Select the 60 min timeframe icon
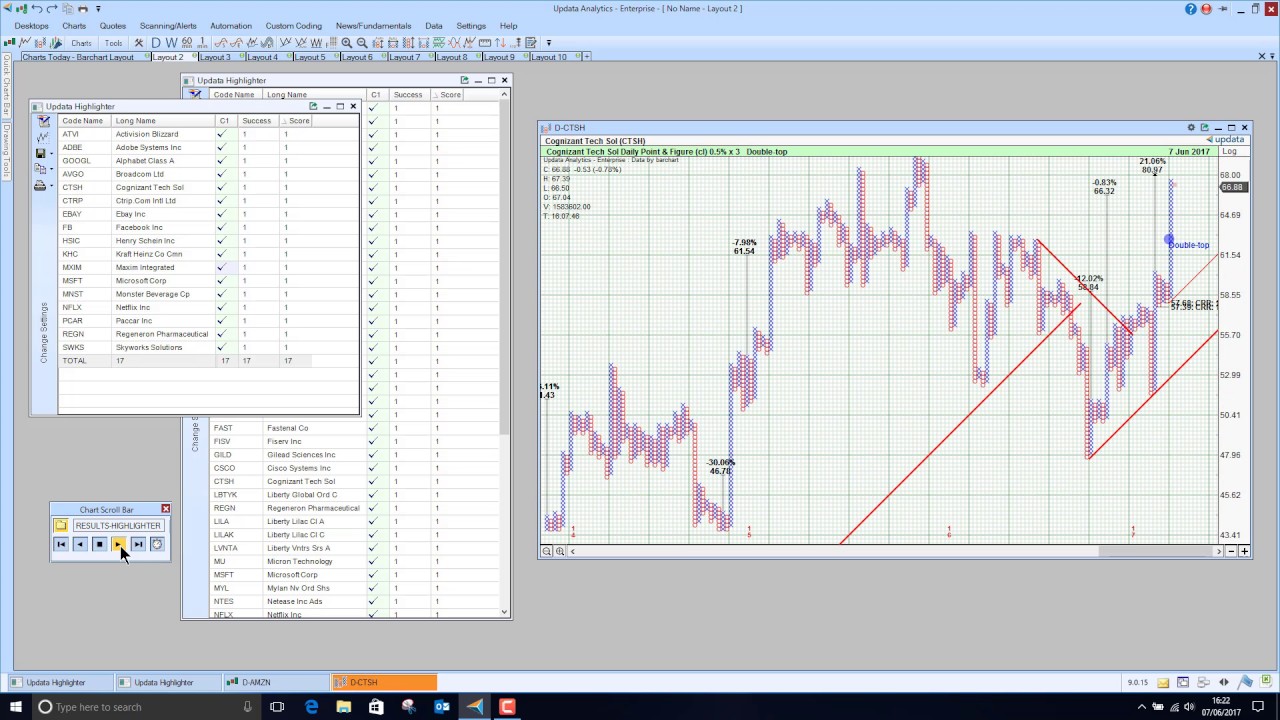1280x720 pixels. (x=187, y=43)
